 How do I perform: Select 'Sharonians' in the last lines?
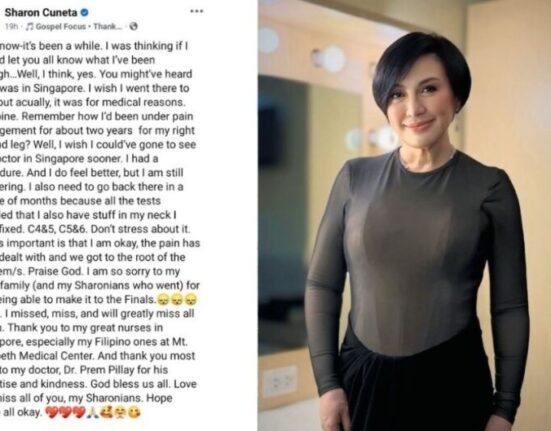tap(111, 398)
